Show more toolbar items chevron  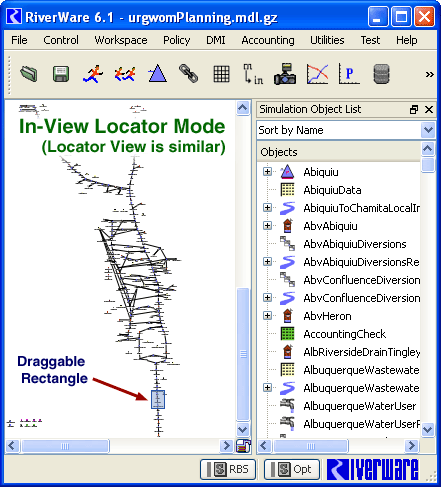click(x=430, y=74)
